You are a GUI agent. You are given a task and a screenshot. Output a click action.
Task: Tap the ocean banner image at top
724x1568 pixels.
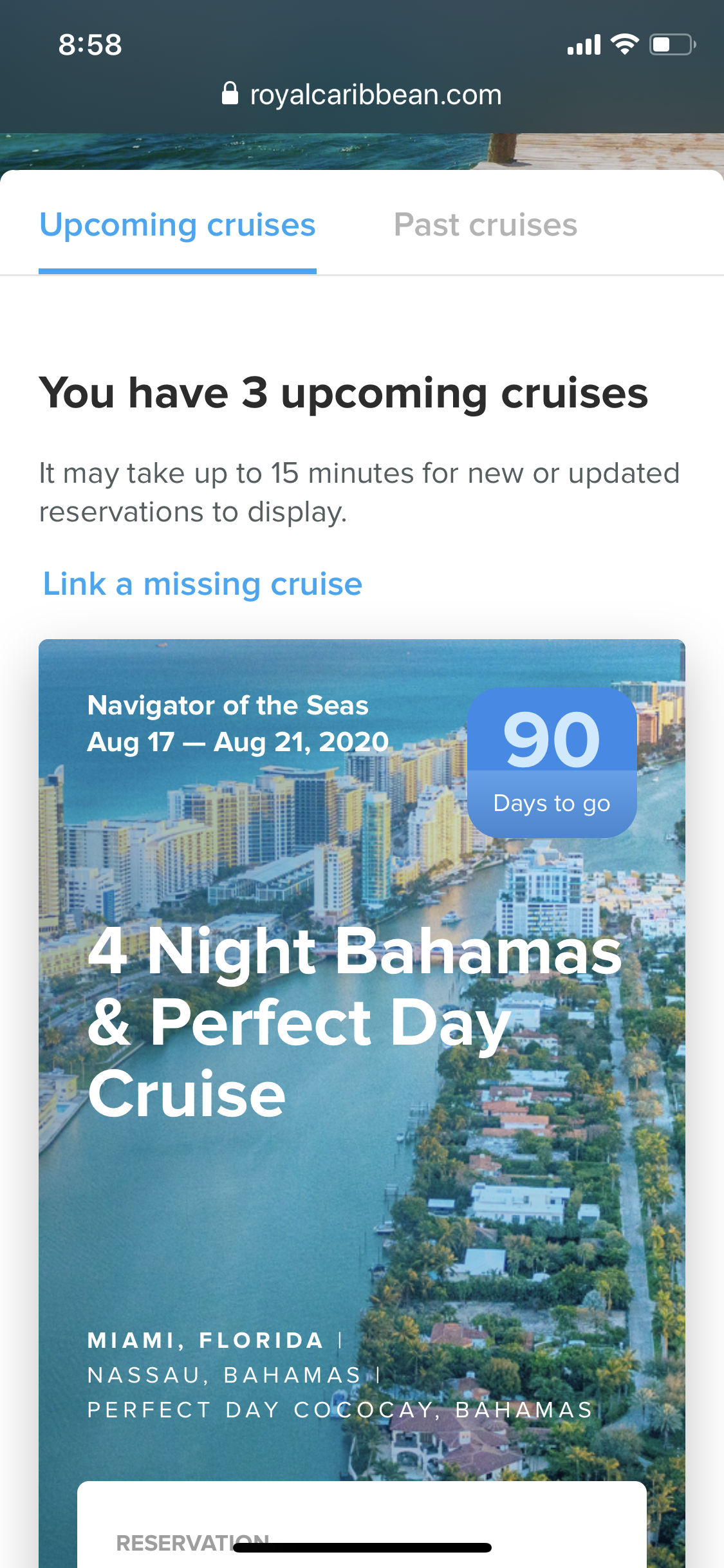362,151
